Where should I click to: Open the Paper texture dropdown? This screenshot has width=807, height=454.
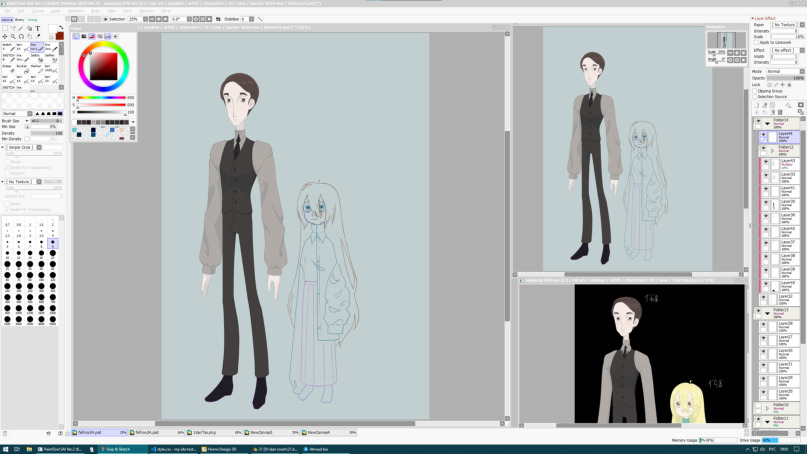(784, 25)
